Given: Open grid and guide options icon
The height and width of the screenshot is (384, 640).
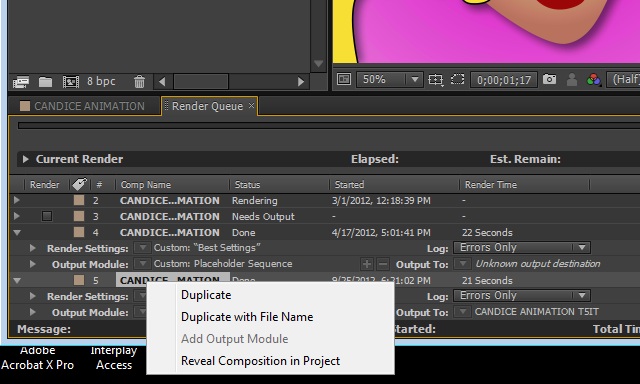Looking at the screenshot, I should click(x=436, y=80).
